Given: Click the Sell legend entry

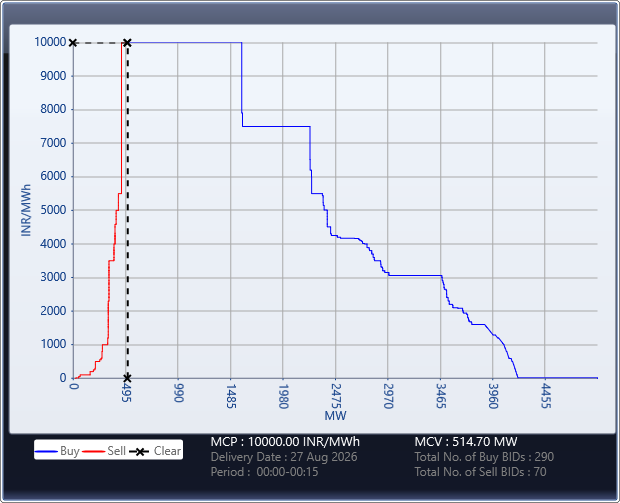Looking at the screenshot, I should (x=104, y=451).
